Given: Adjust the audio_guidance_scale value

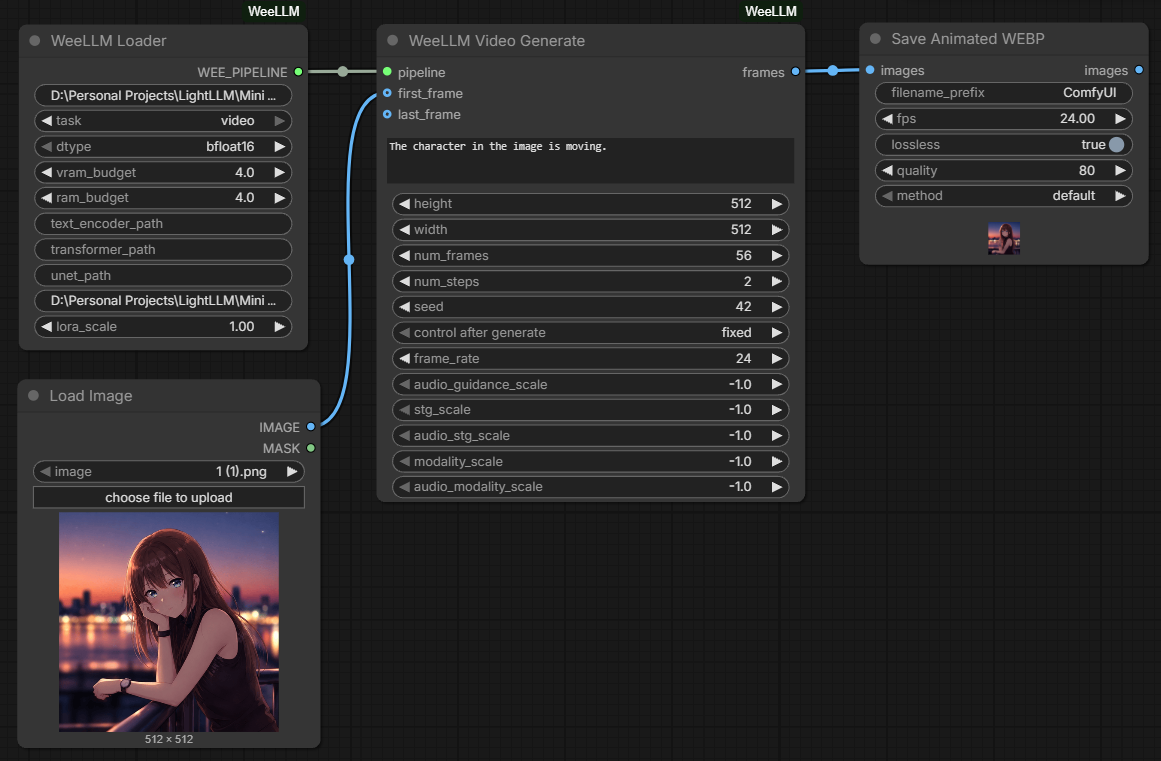Looking at the screenshot, I should (x=590, y=384).
